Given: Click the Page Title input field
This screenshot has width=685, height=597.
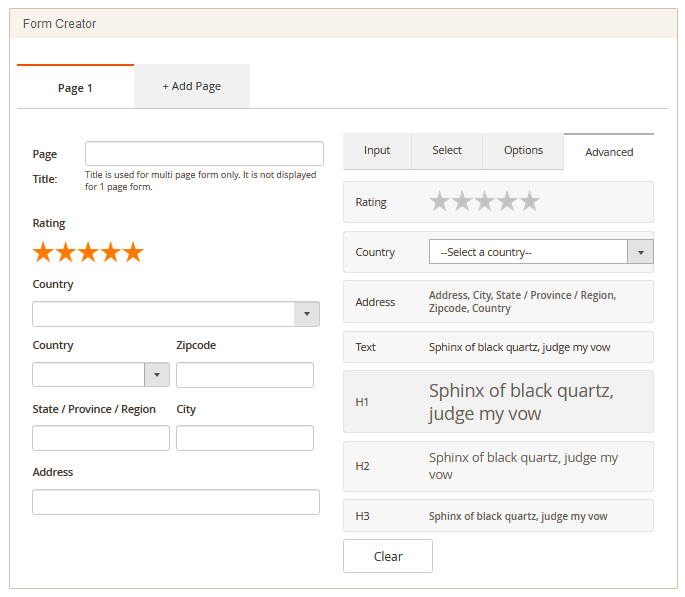Looking at the screenshot, I should (204, 154).
